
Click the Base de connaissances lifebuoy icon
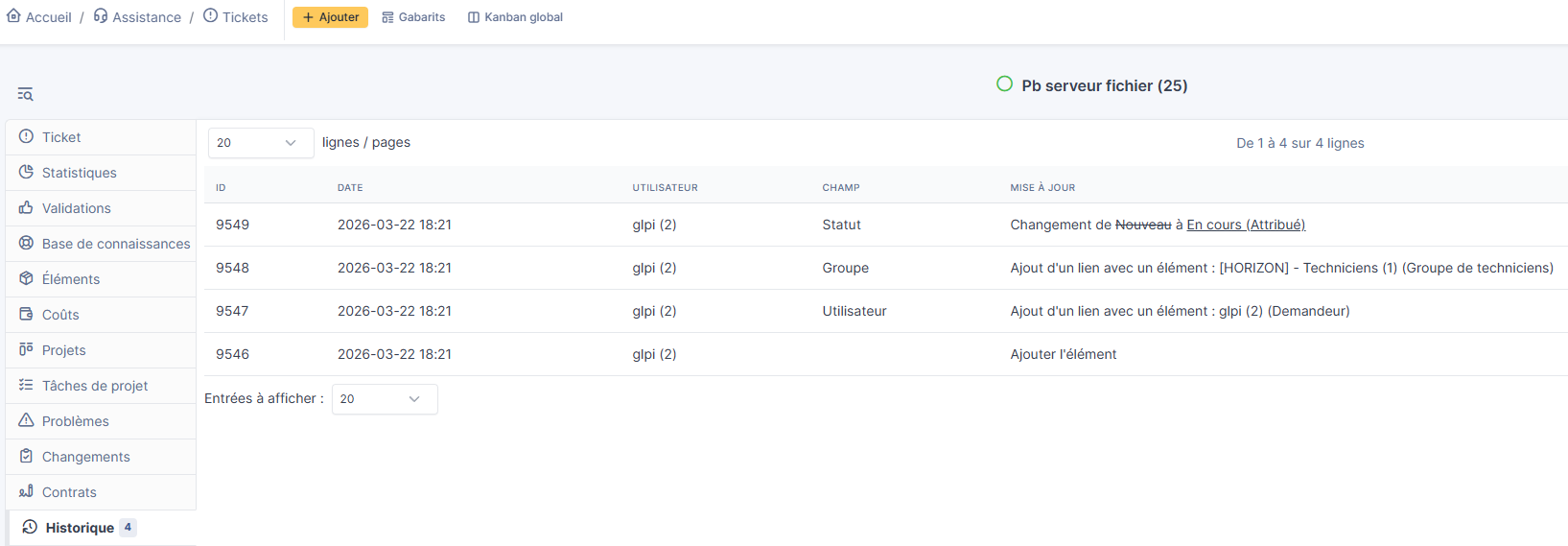(26, 244)
